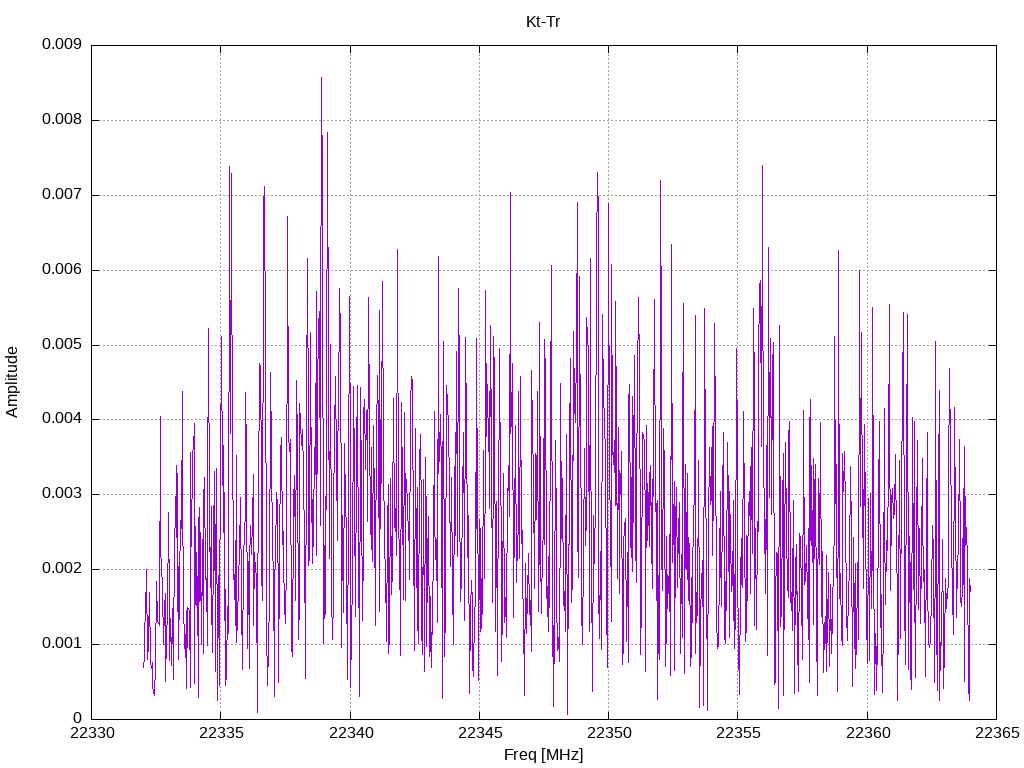This screenshot has width=1024, height=768.
Task: Click the 22335 x-axis tick label
Action: click(x=221, y=733)
